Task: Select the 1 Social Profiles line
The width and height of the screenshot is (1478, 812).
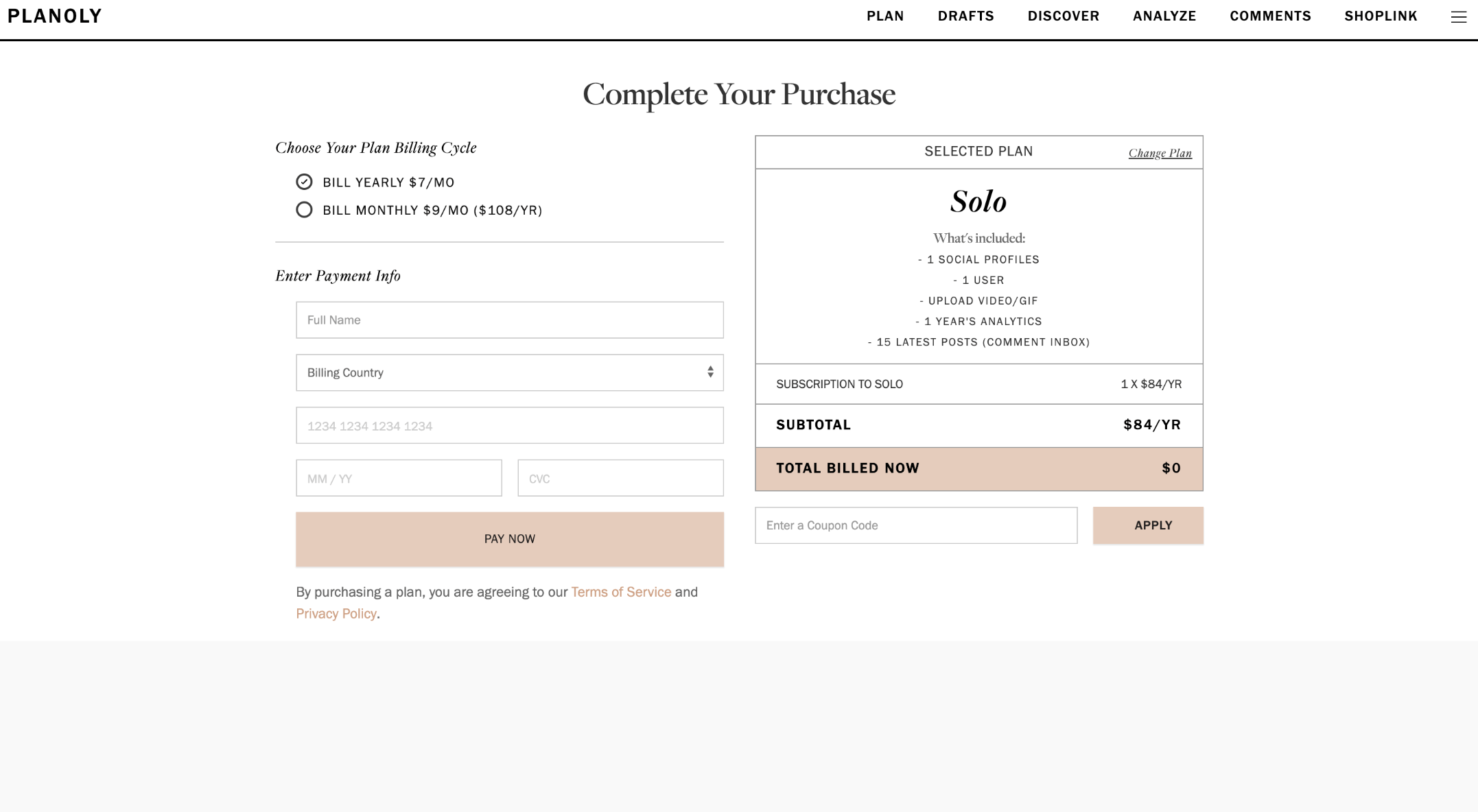Action: (978, 260)
